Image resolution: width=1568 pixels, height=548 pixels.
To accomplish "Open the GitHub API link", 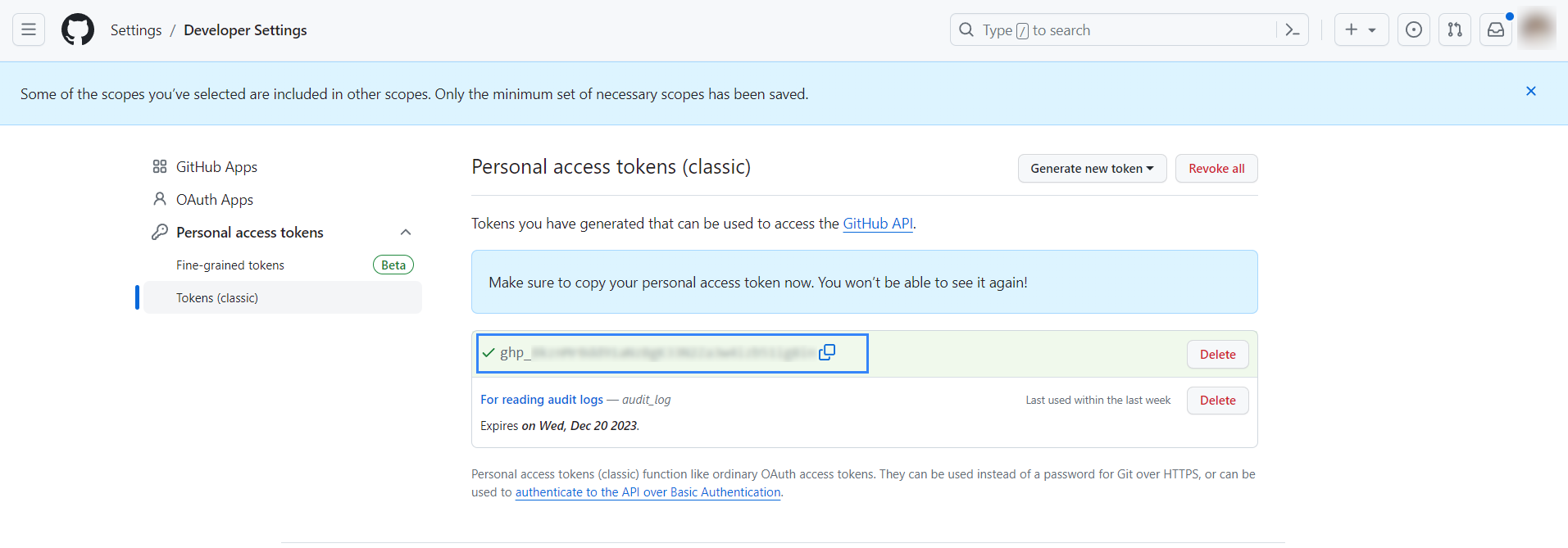I will 878,224.
